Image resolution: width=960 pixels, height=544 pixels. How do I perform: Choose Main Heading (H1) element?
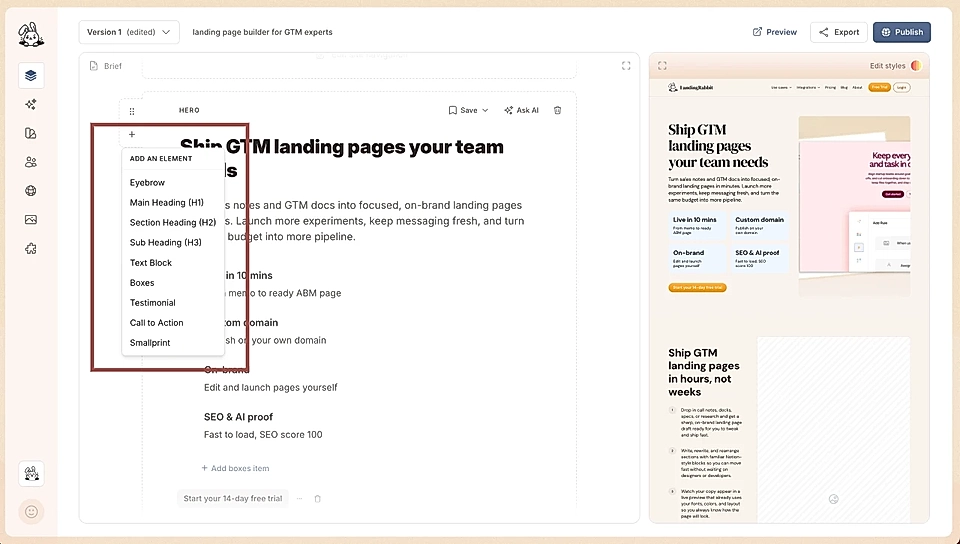click(167, 203)
